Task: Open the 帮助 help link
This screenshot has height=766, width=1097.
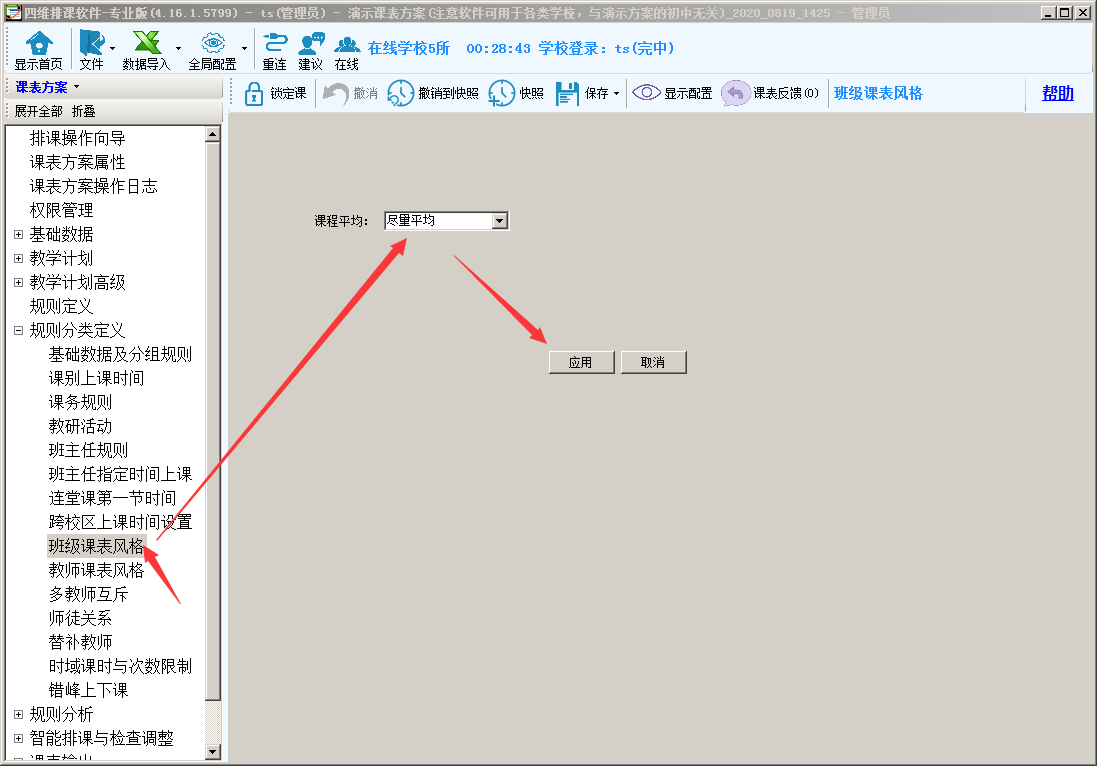Action: [1057, 93]
